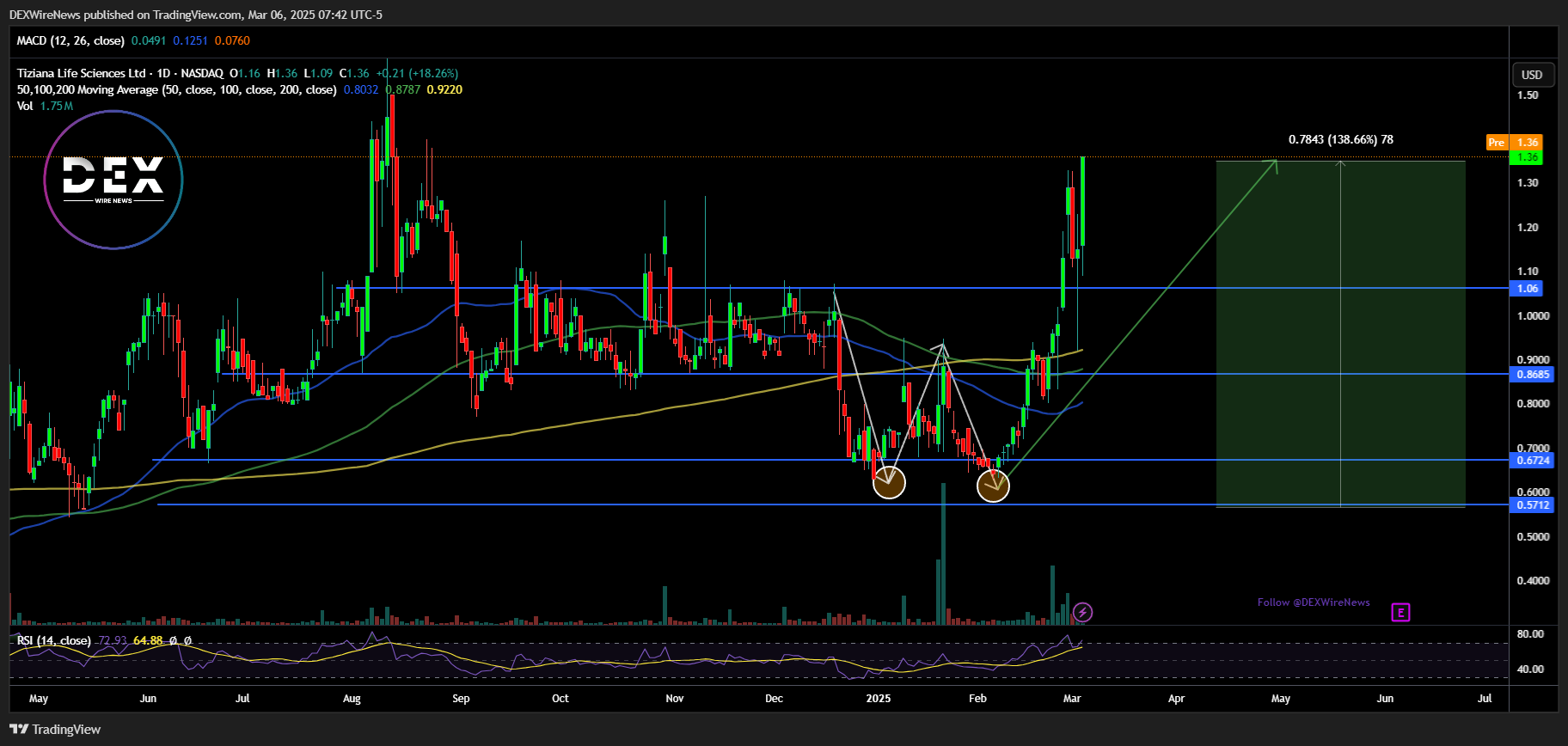The height and width of the screenshot is (746, 1568).
Task: Click the blue 1.06 horizontal line price label
Action: (1528, 289)
